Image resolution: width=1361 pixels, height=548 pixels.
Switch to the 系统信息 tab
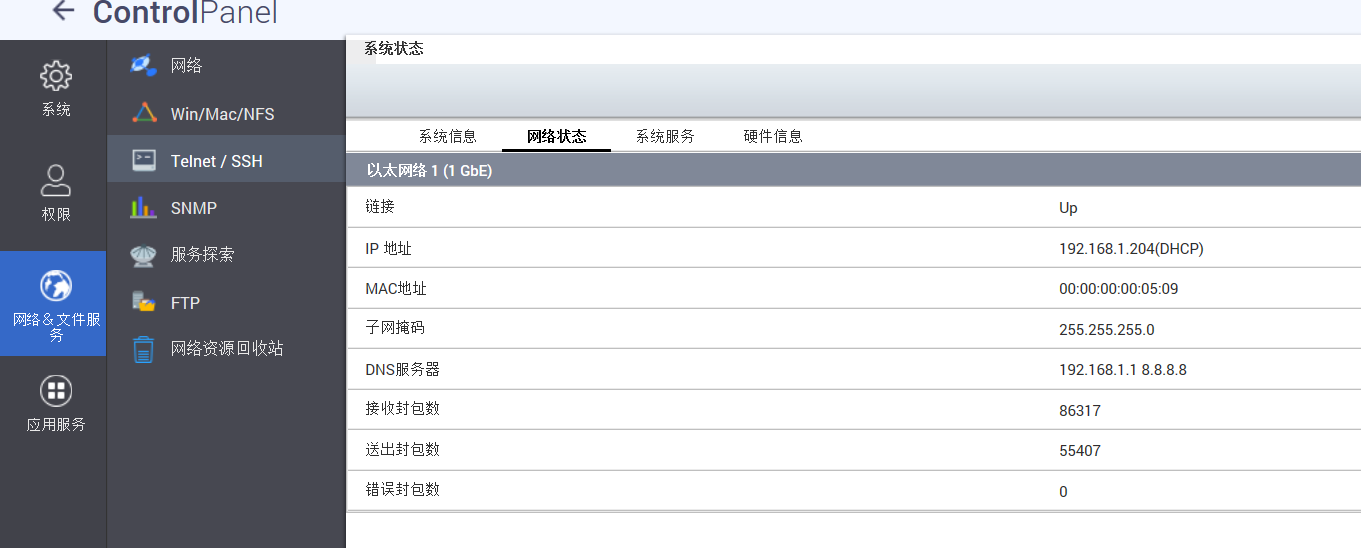tap(447, 136)
